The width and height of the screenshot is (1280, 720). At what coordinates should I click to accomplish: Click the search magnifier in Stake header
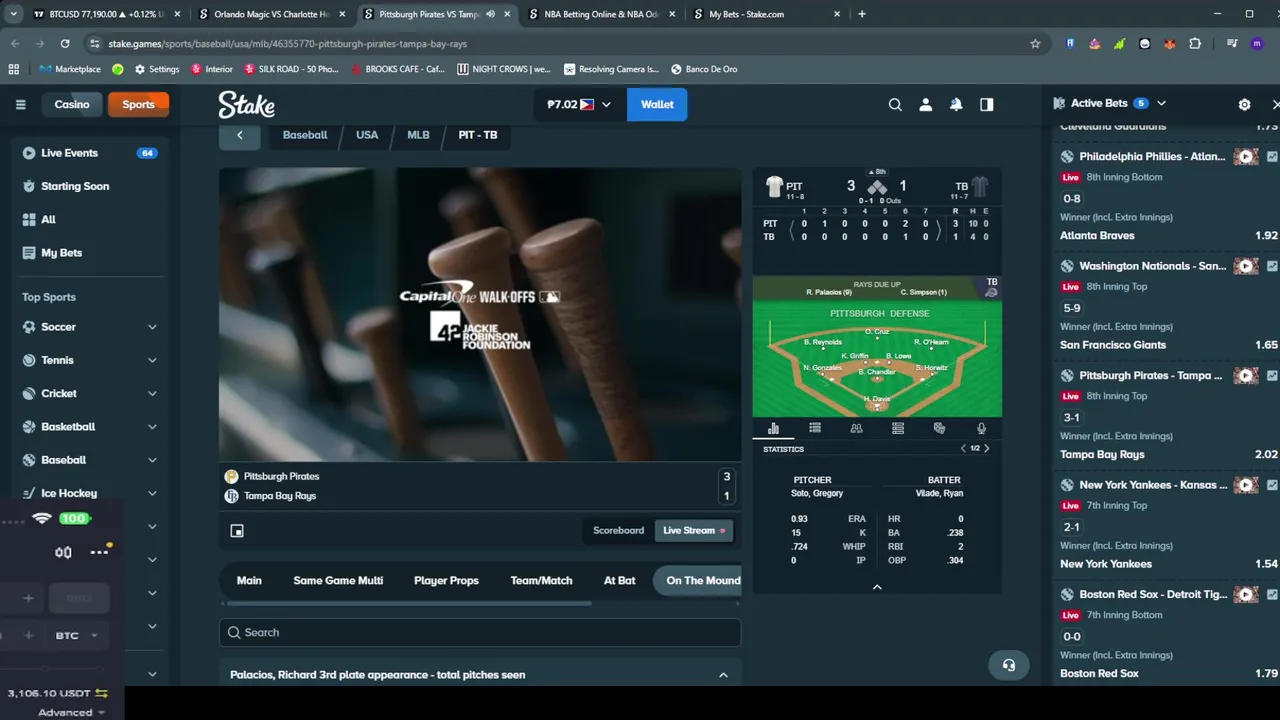click(x=895, y=104)
